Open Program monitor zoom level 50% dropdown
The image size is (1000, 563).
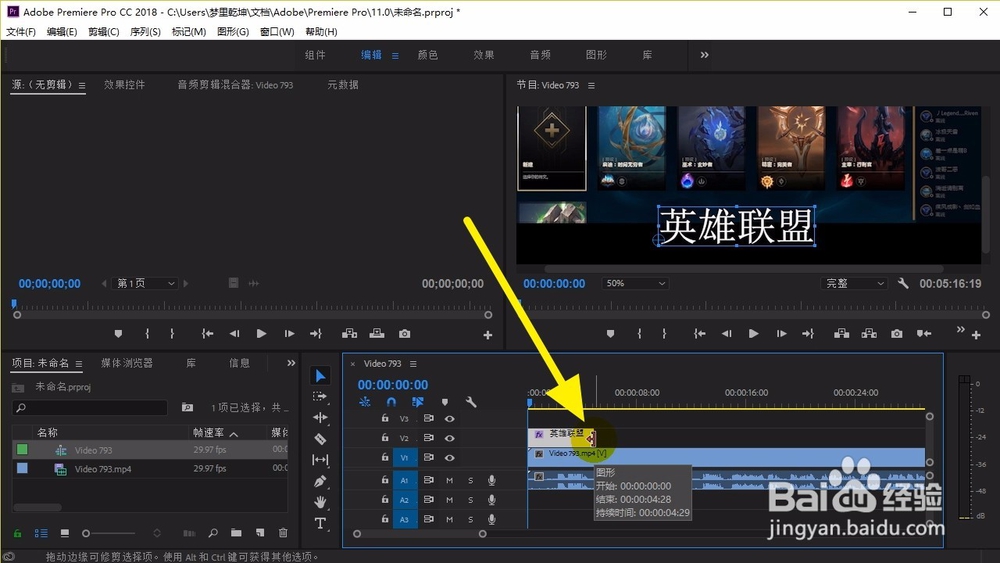(x=635, y=283)
